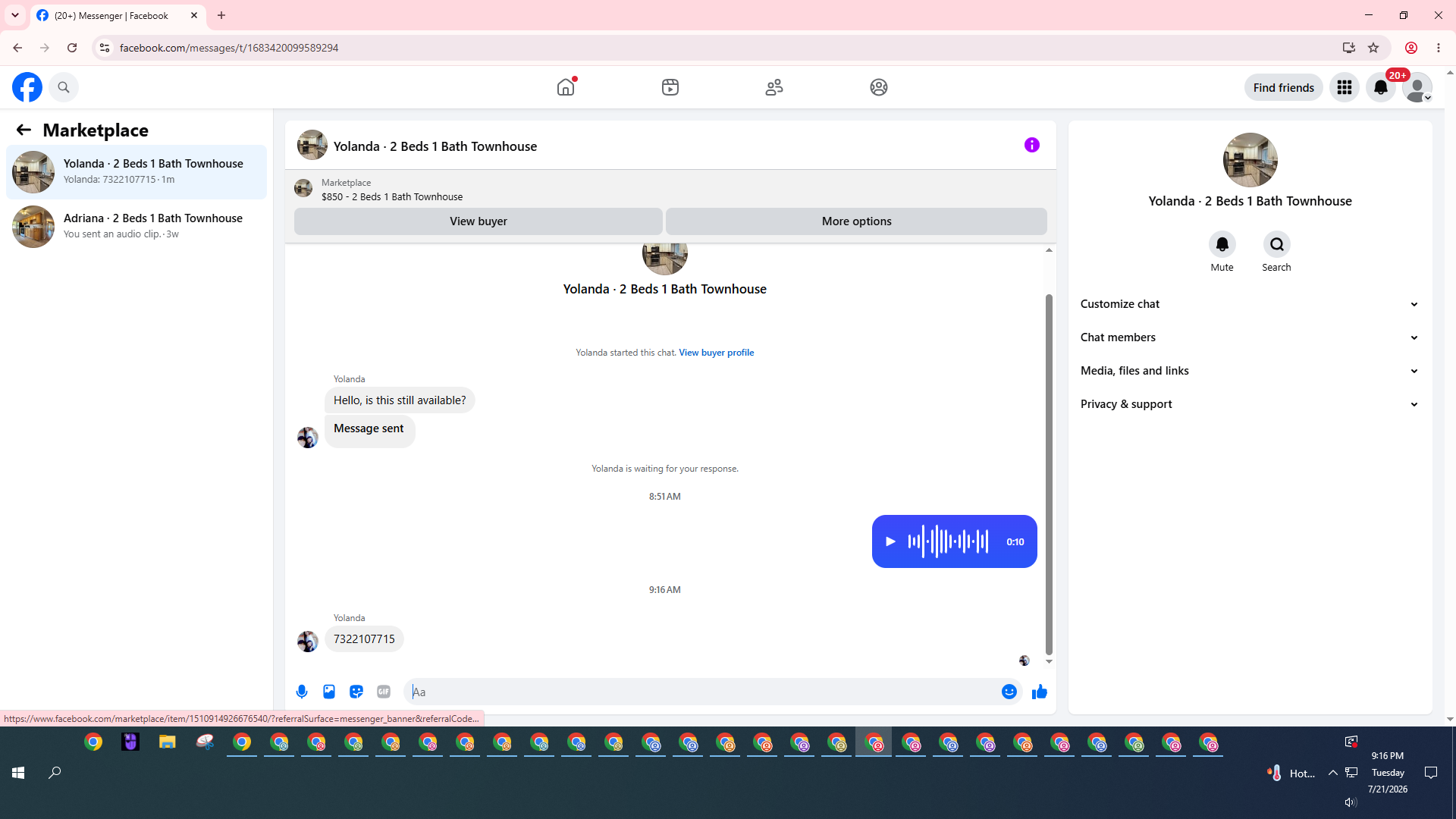1456x819 pixels.
Task: Click the chat vertical scrollbar
Action: pos(1049,474)
